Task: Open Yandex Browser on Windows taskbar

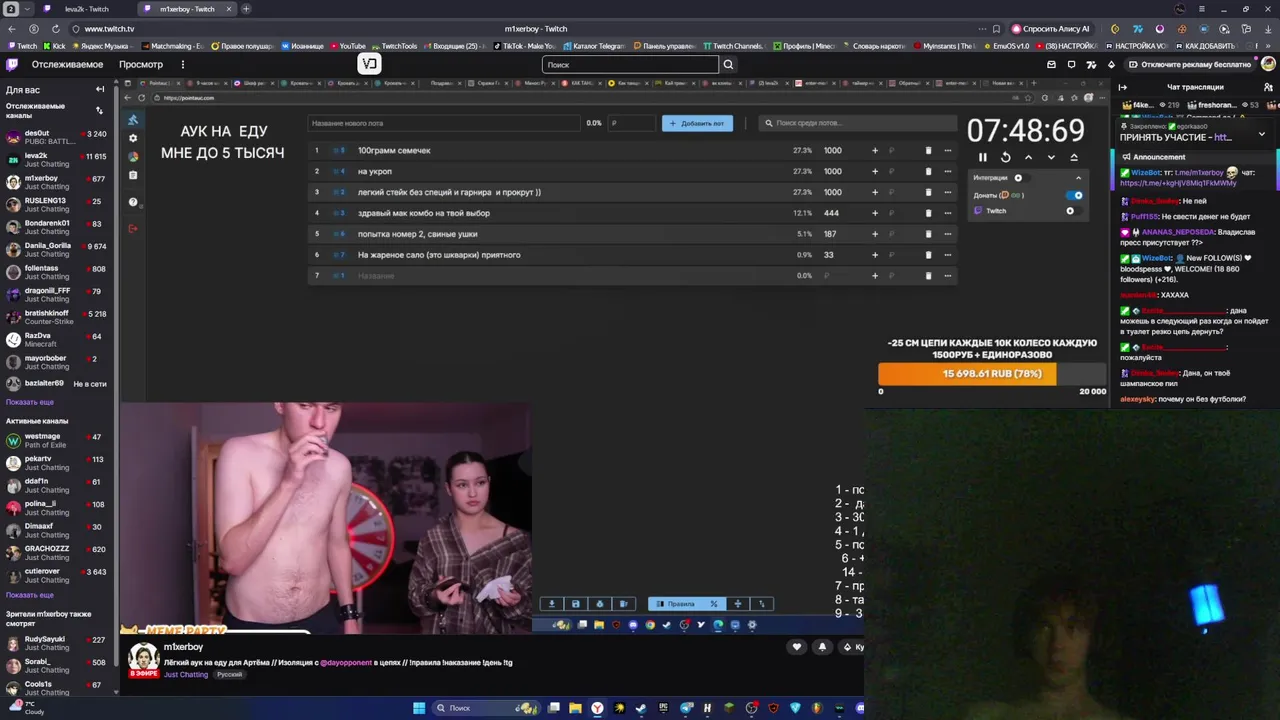Action: [x=597, y=708]
